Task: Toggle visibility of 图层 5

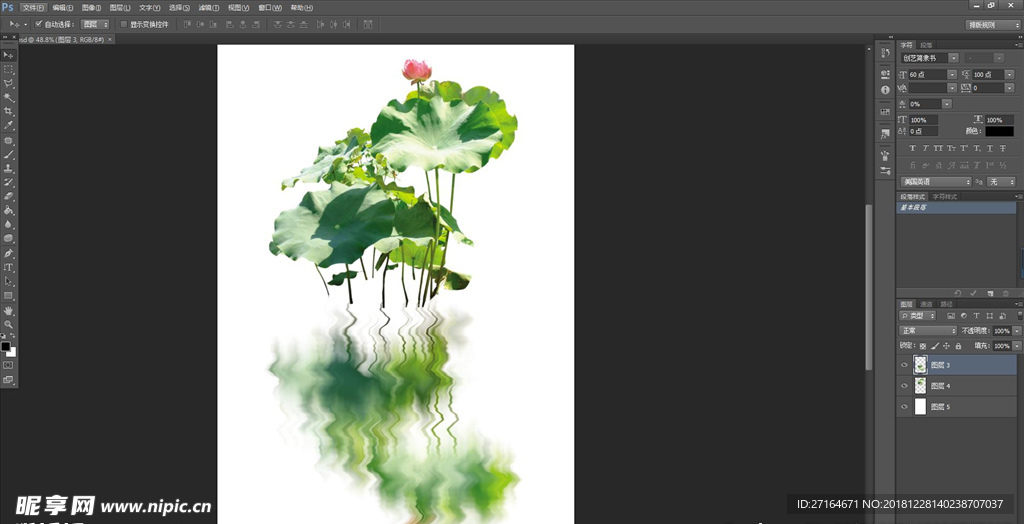Action: tap(904, 407)
